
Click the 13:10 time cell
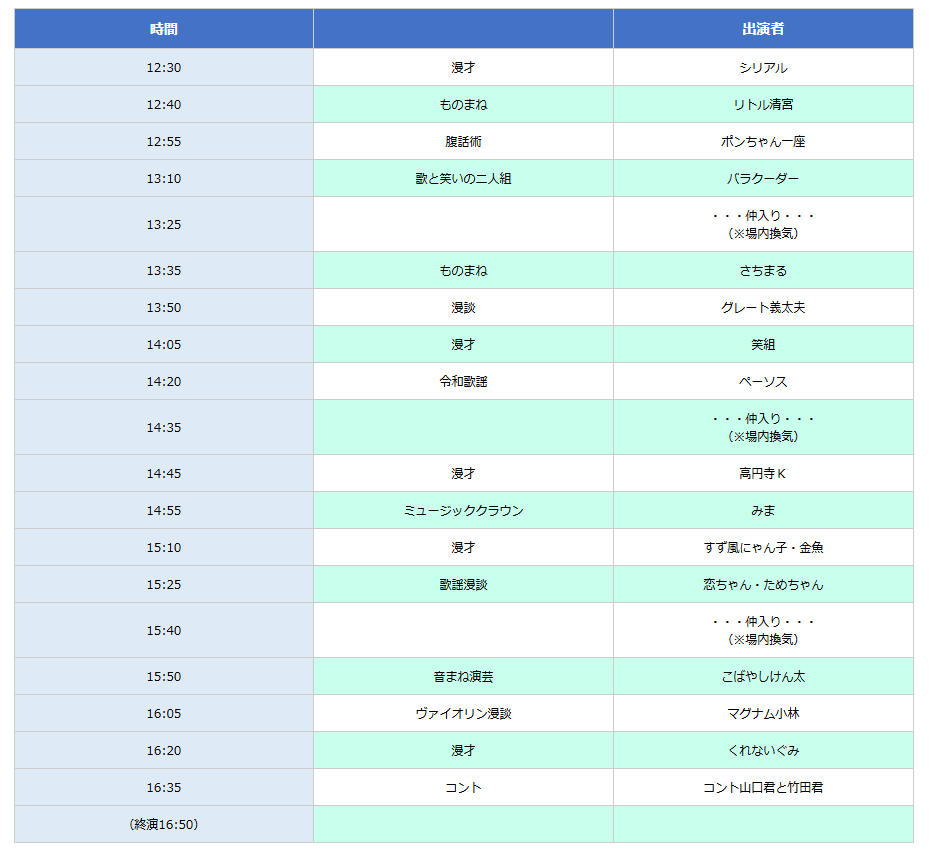(x=164, y=178)
